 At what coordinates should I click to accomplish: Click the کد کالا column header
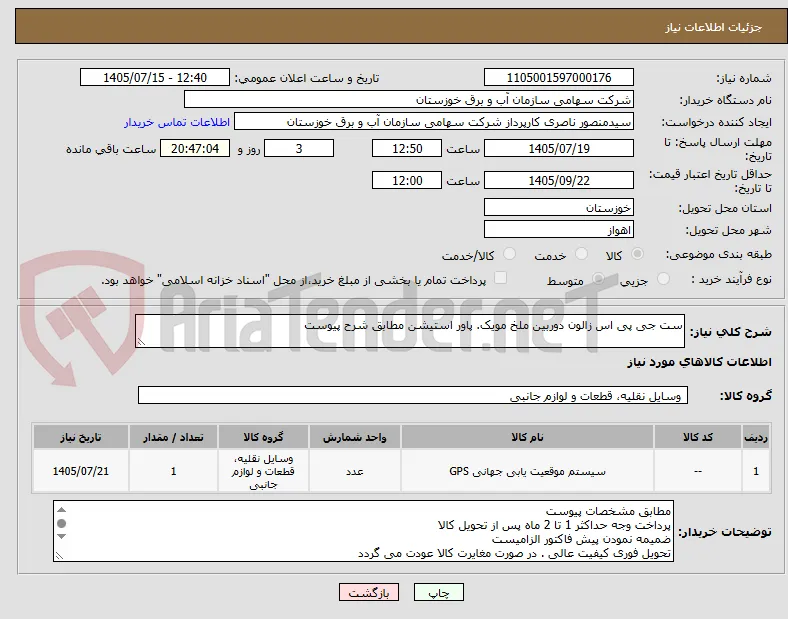point(698,437)
